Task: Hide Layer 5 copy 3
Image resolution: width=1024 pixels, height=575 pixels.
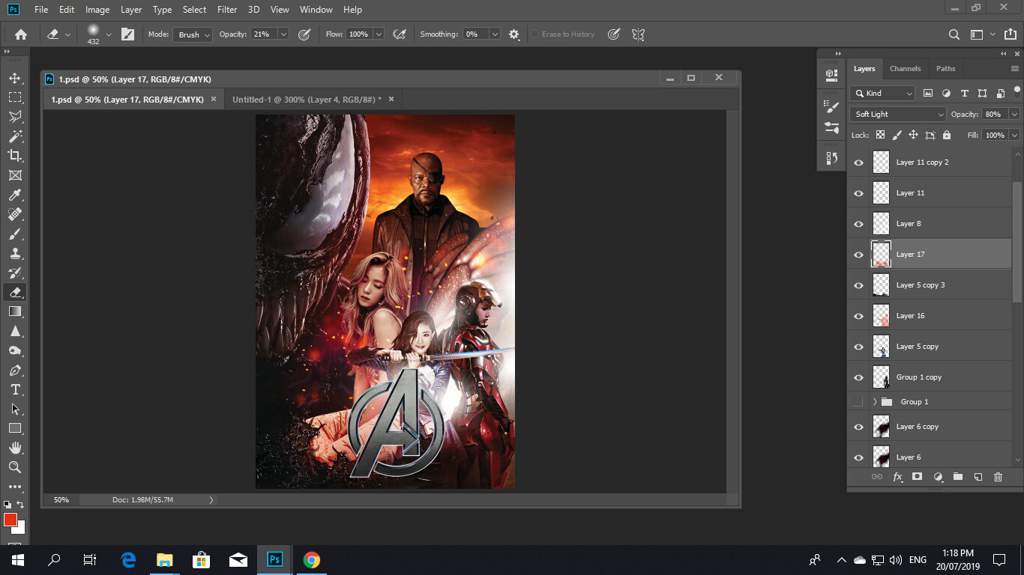Action: point(858,286)
